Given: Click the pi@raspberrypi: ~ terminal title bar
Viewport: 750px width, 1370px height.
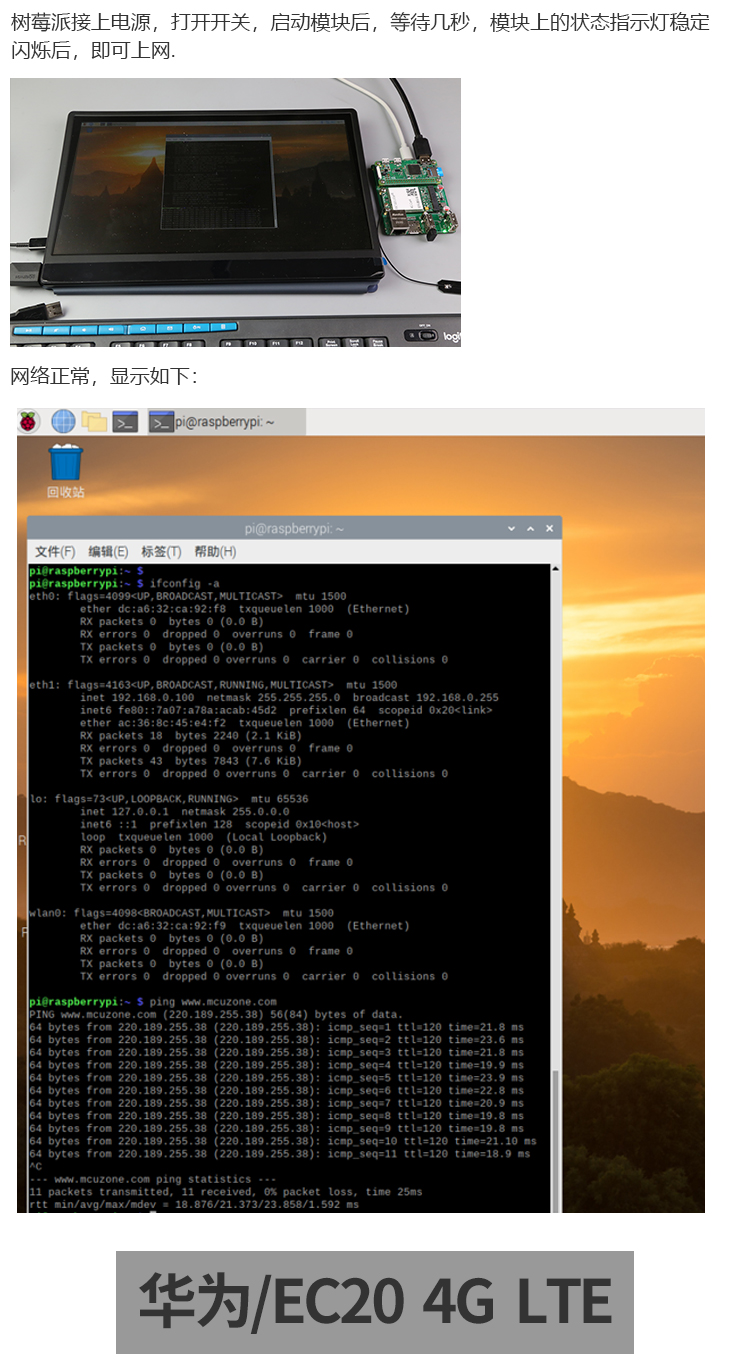Looking at the screenshot, I should tap(294, 529).
